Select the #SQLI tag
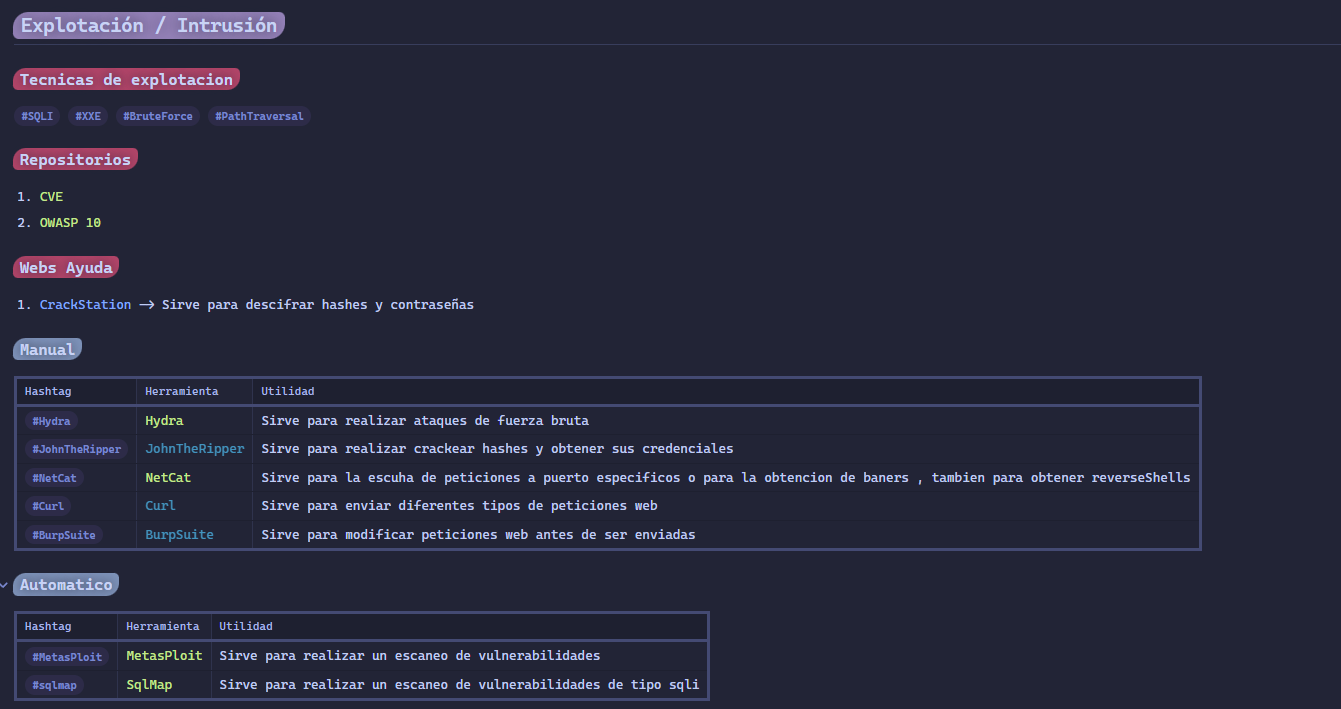 36,115
